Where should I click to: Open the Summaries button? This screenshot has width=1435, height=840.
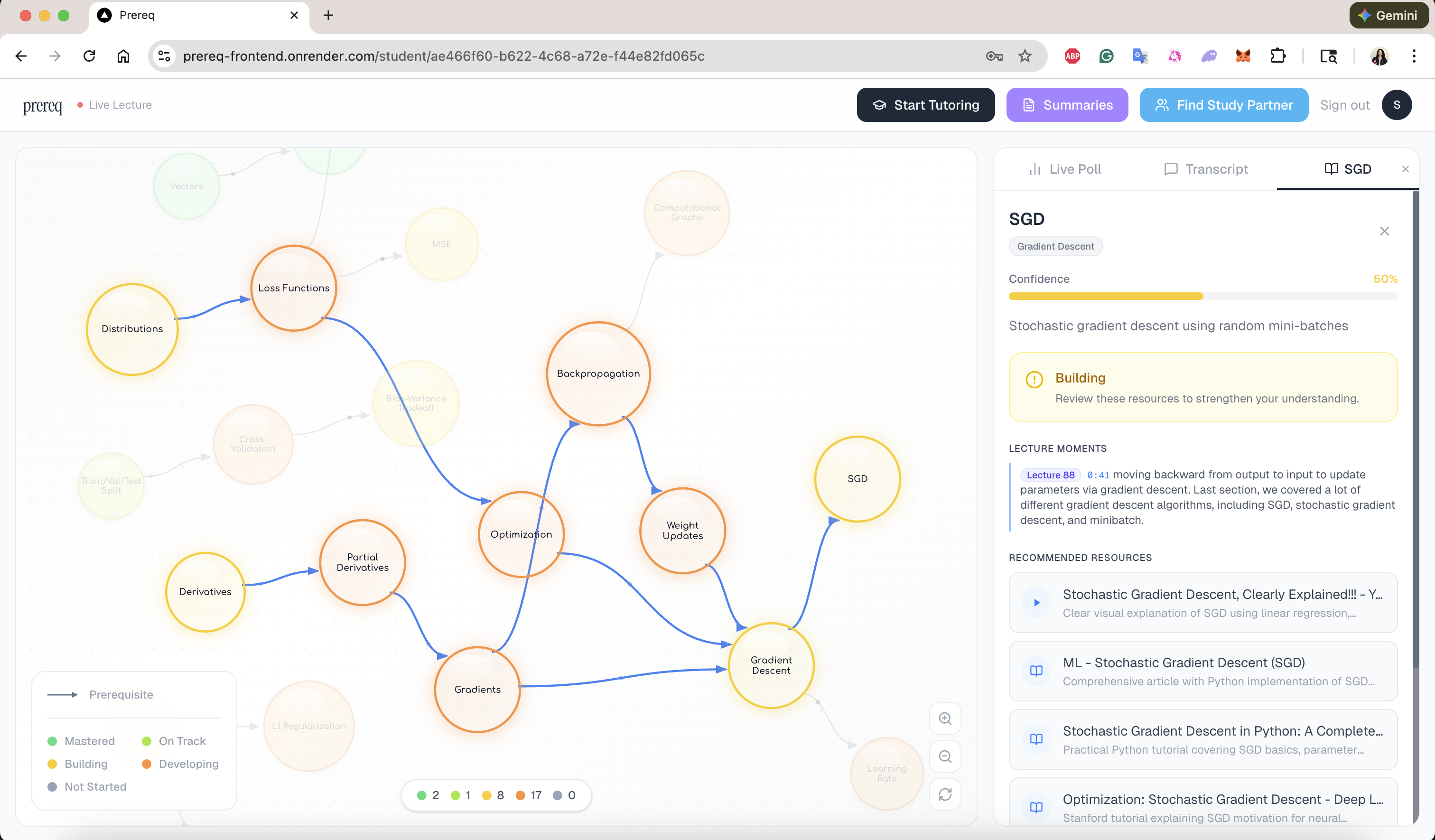[x=1067, y=105]
